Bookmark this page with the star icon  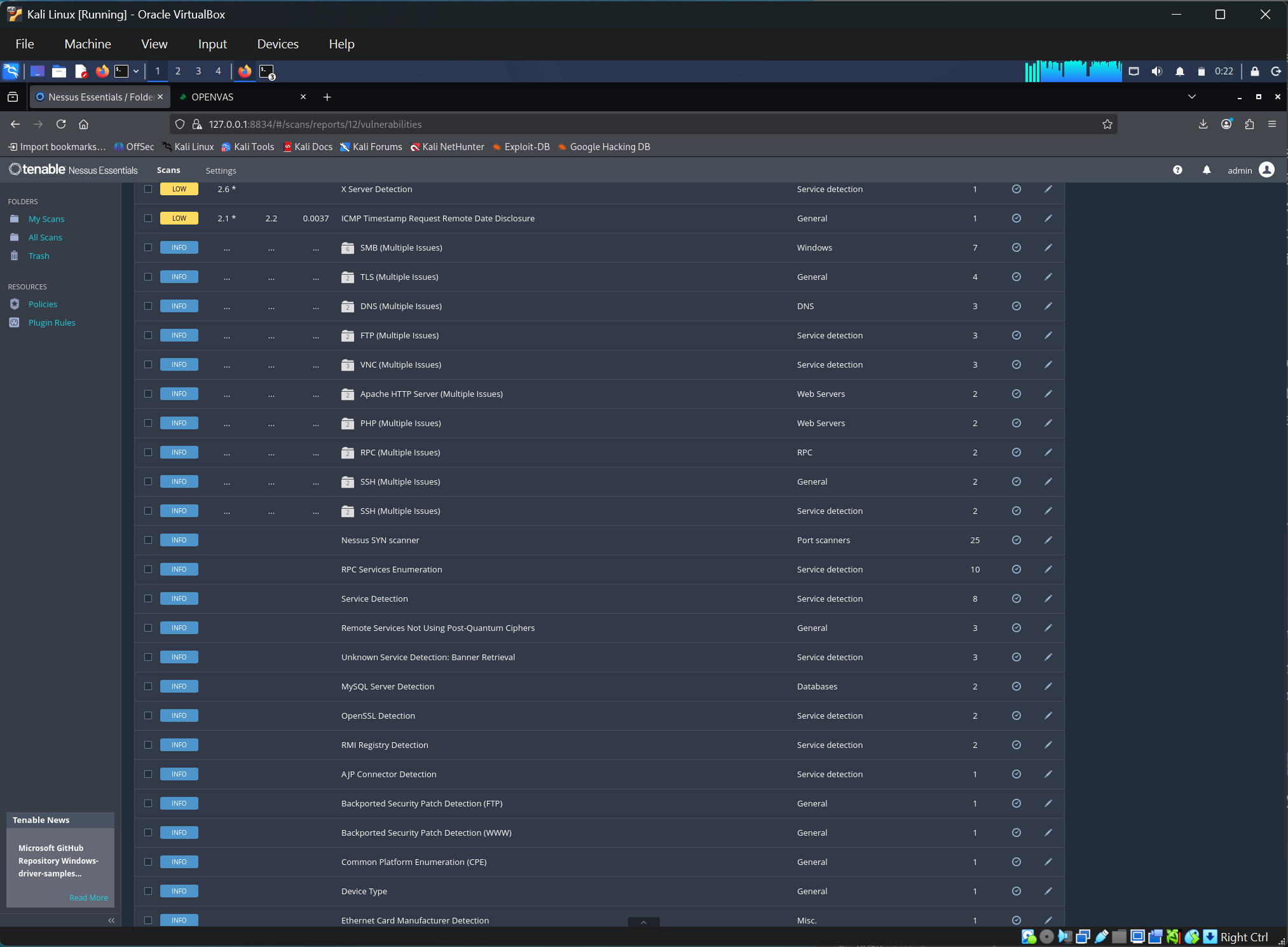[1107, 124]
